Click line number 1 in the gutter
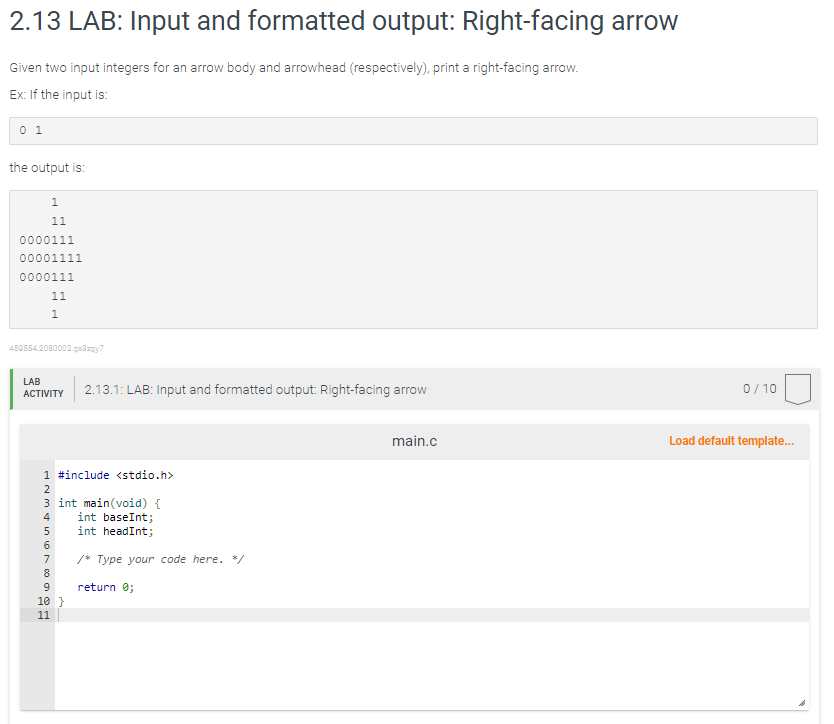The image size is (834, 724). point(45,475)
